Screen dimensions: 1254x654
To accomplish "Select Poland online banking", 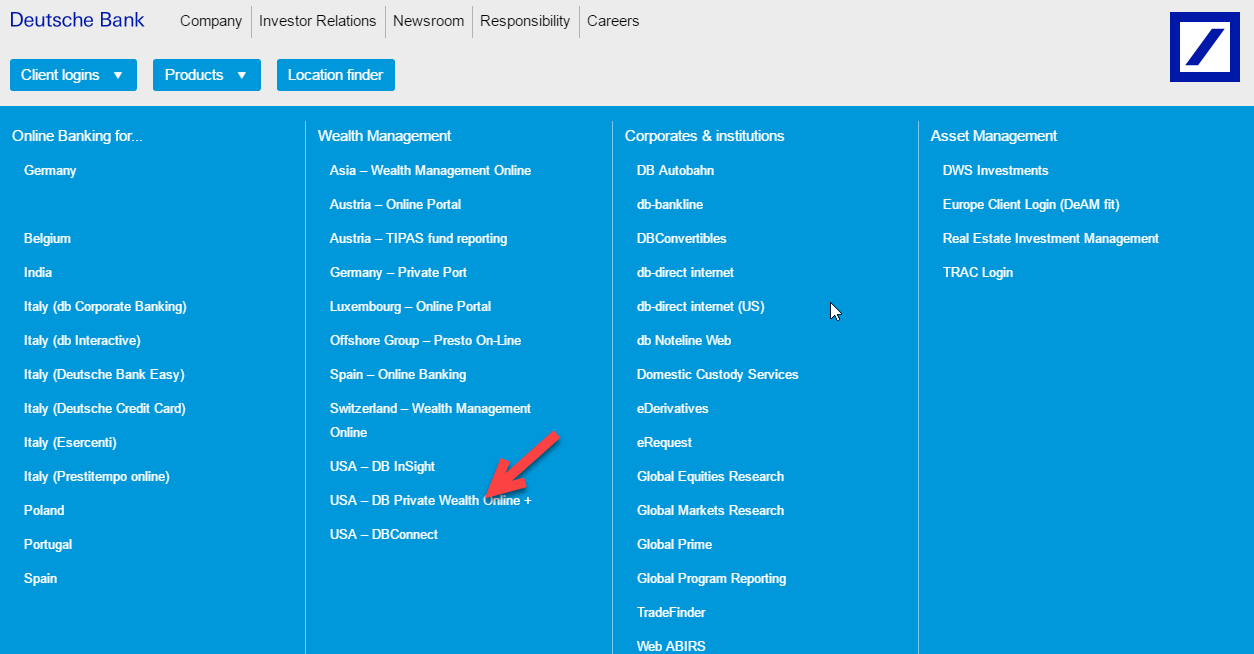I will click(44, 510).
